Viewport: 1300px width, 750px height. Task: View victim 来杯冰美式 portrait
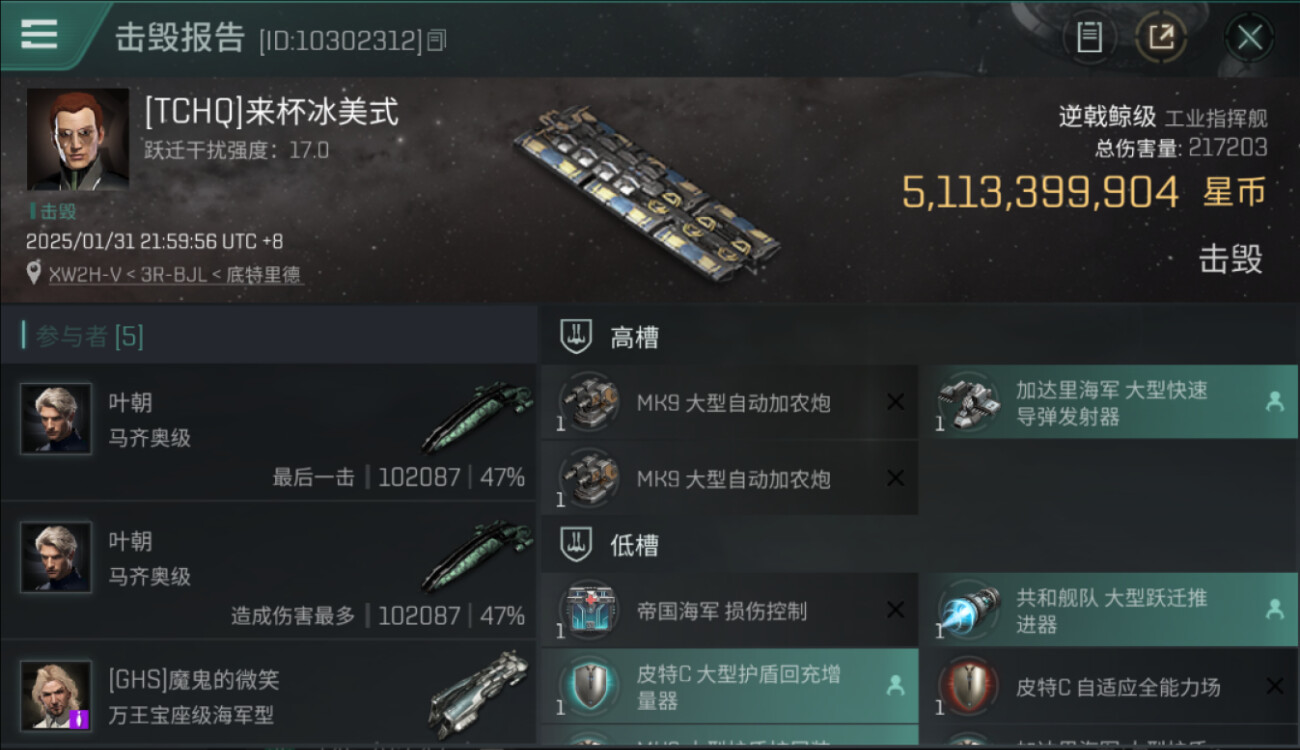78,139
